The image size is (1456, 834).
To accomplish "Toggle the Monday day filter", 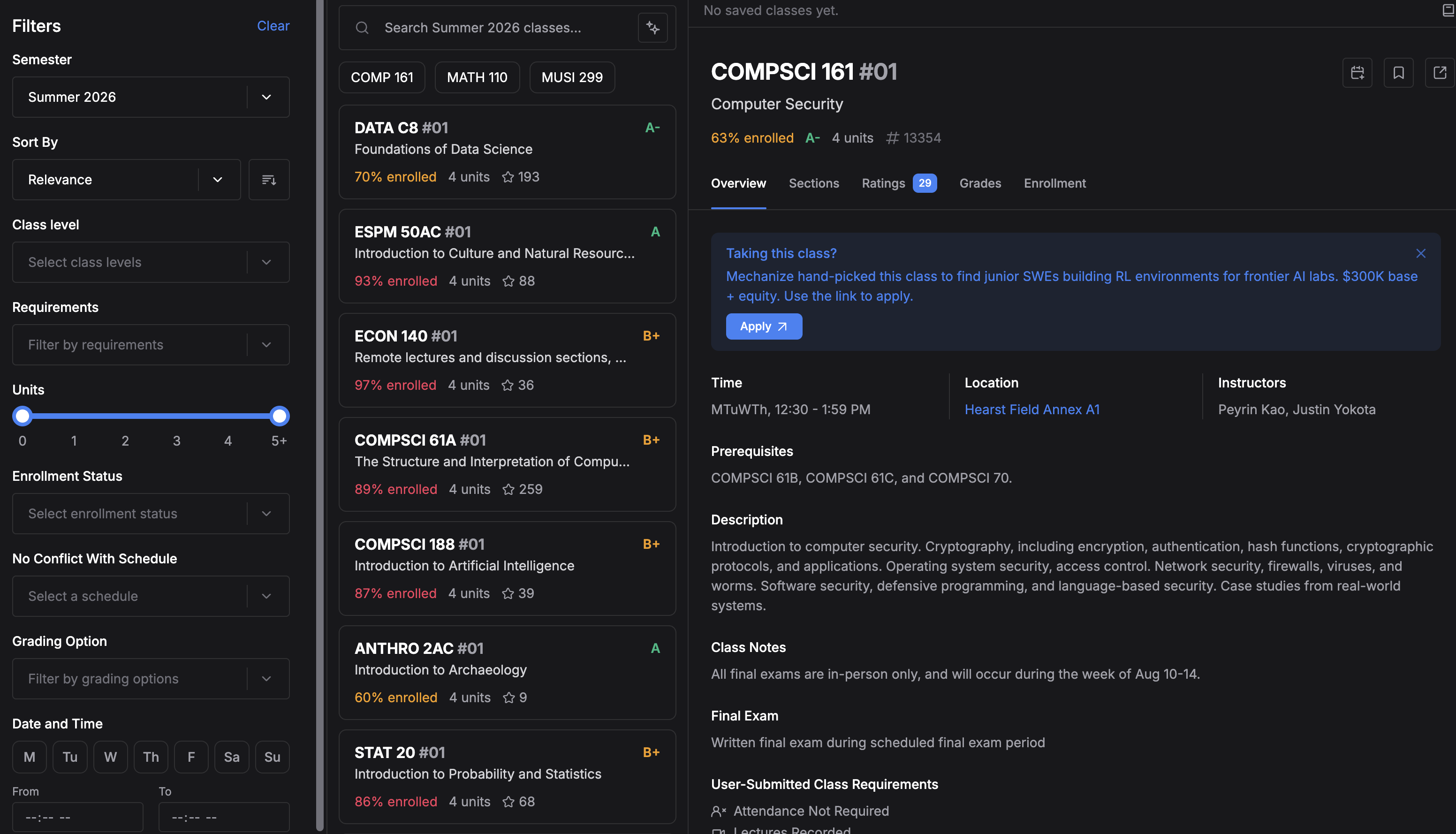I will (x=30, y=757).
